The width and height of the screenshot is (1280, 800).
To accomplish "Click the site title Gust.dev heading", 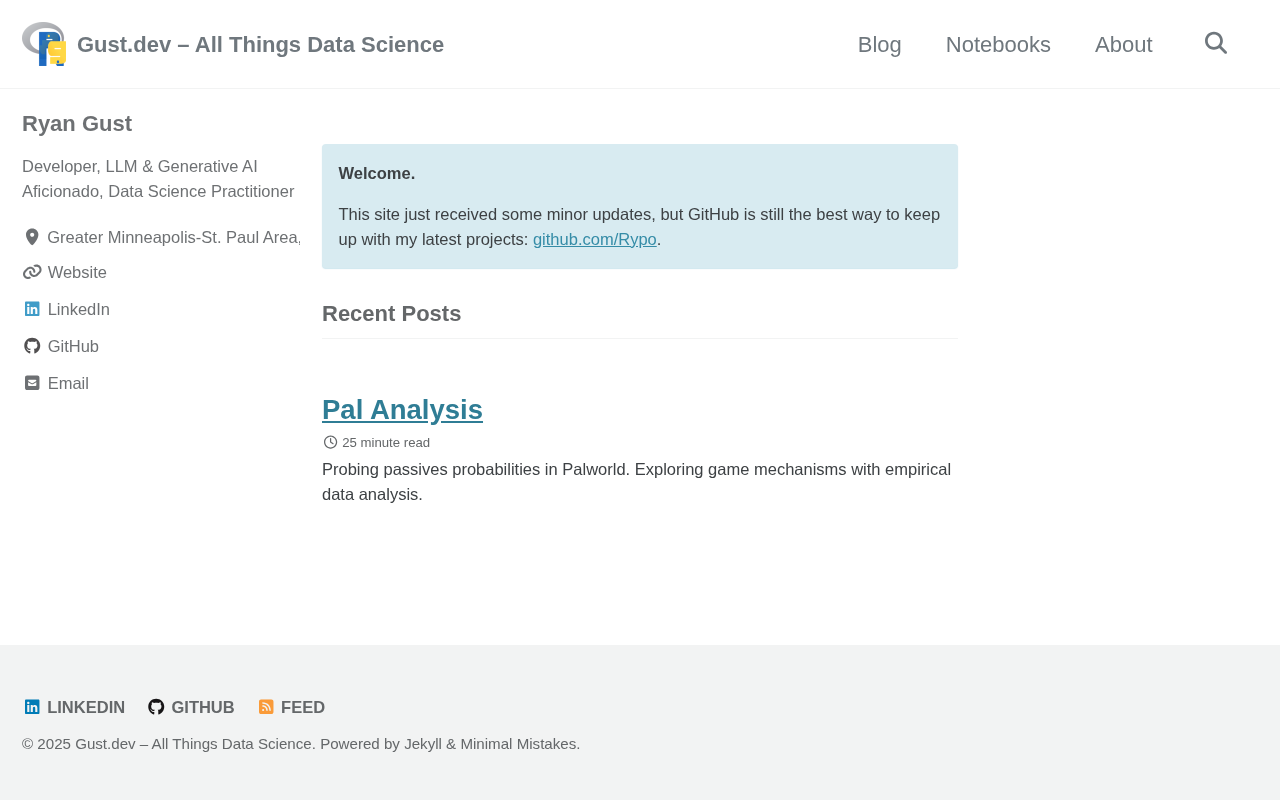I will (260, 45).
